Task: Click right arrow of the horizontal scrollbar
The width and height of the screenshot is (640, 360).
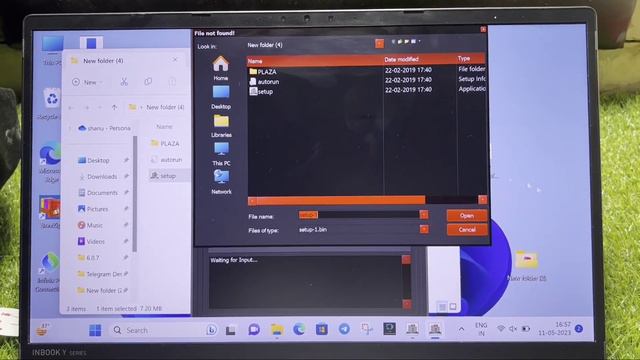Action: [482, 200]
